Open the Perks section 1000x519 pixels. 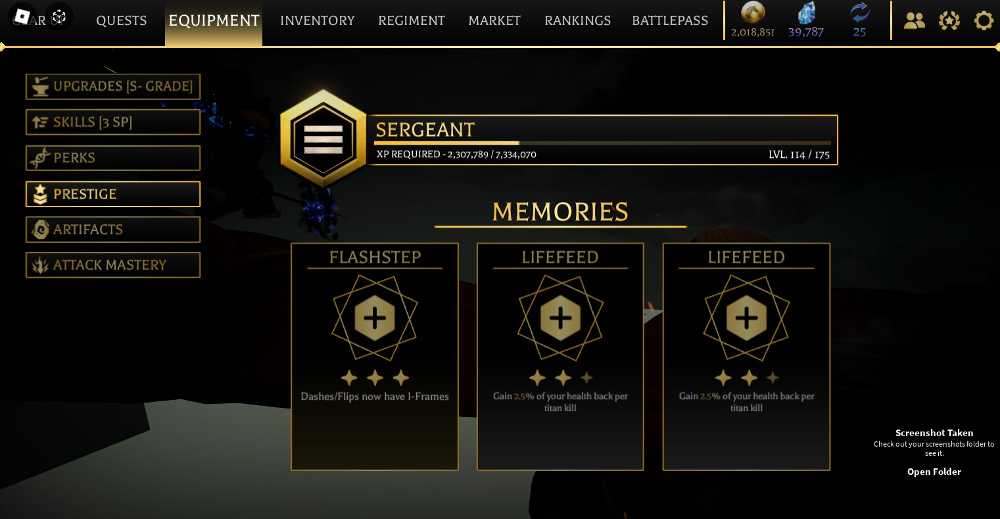coord(113,157)
